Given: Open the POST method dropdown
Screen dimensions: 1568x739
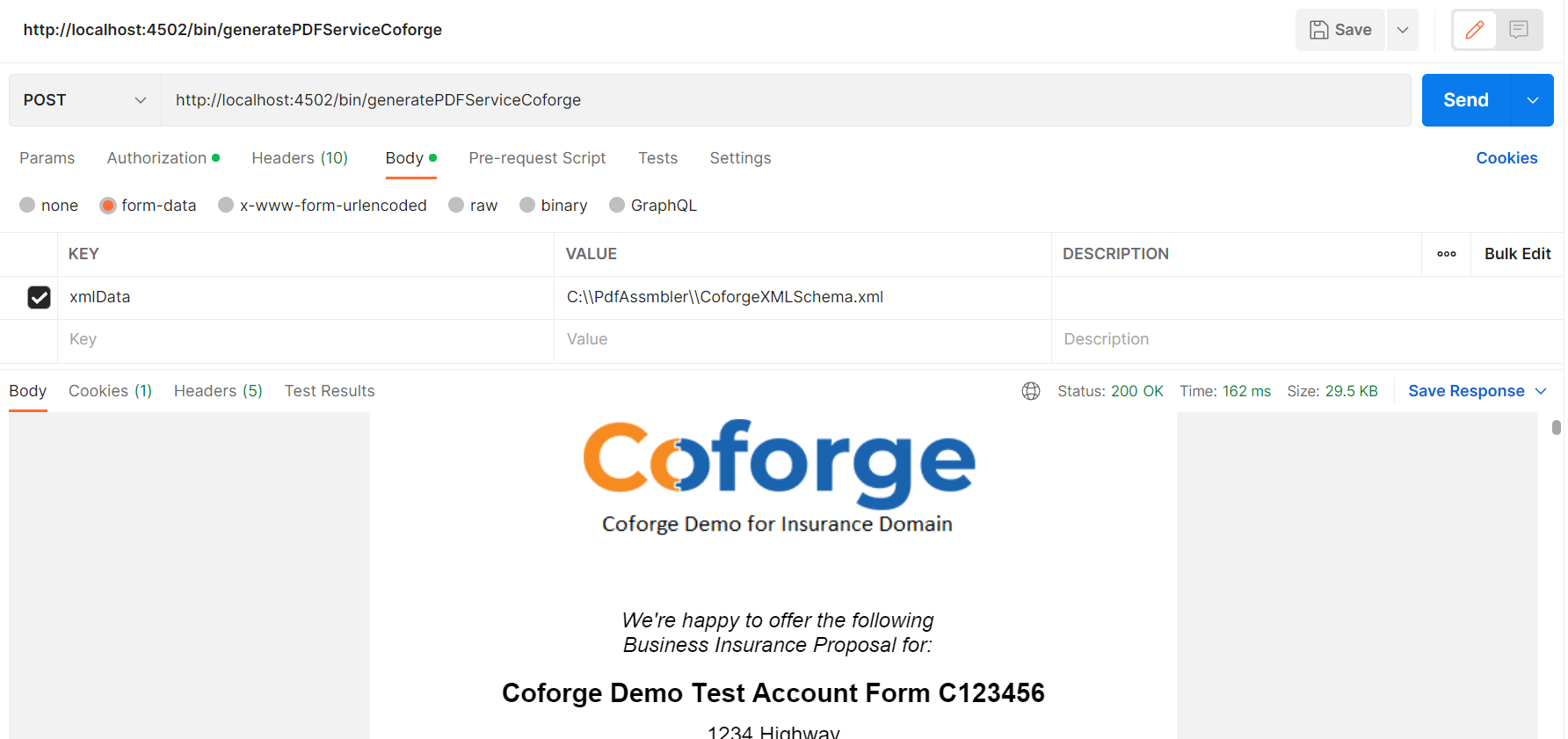Looking at the screenshot, I should (85, 100).
